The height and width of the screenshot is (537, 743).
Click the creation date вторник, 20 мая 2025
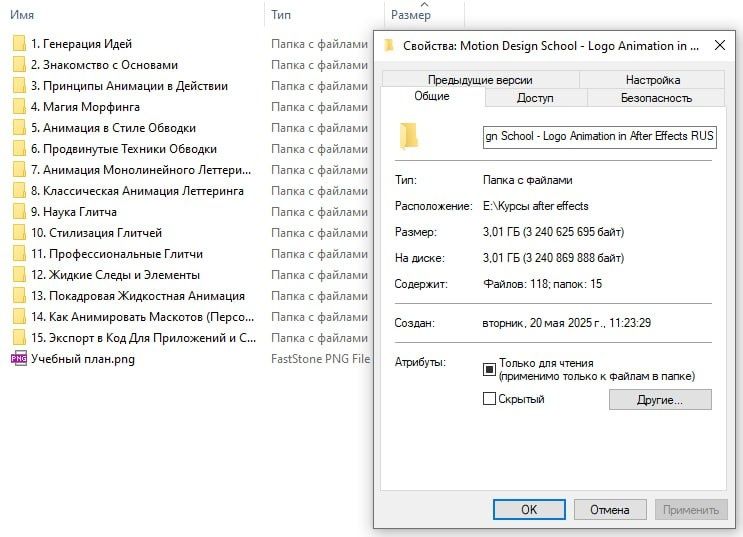[566, 323]
